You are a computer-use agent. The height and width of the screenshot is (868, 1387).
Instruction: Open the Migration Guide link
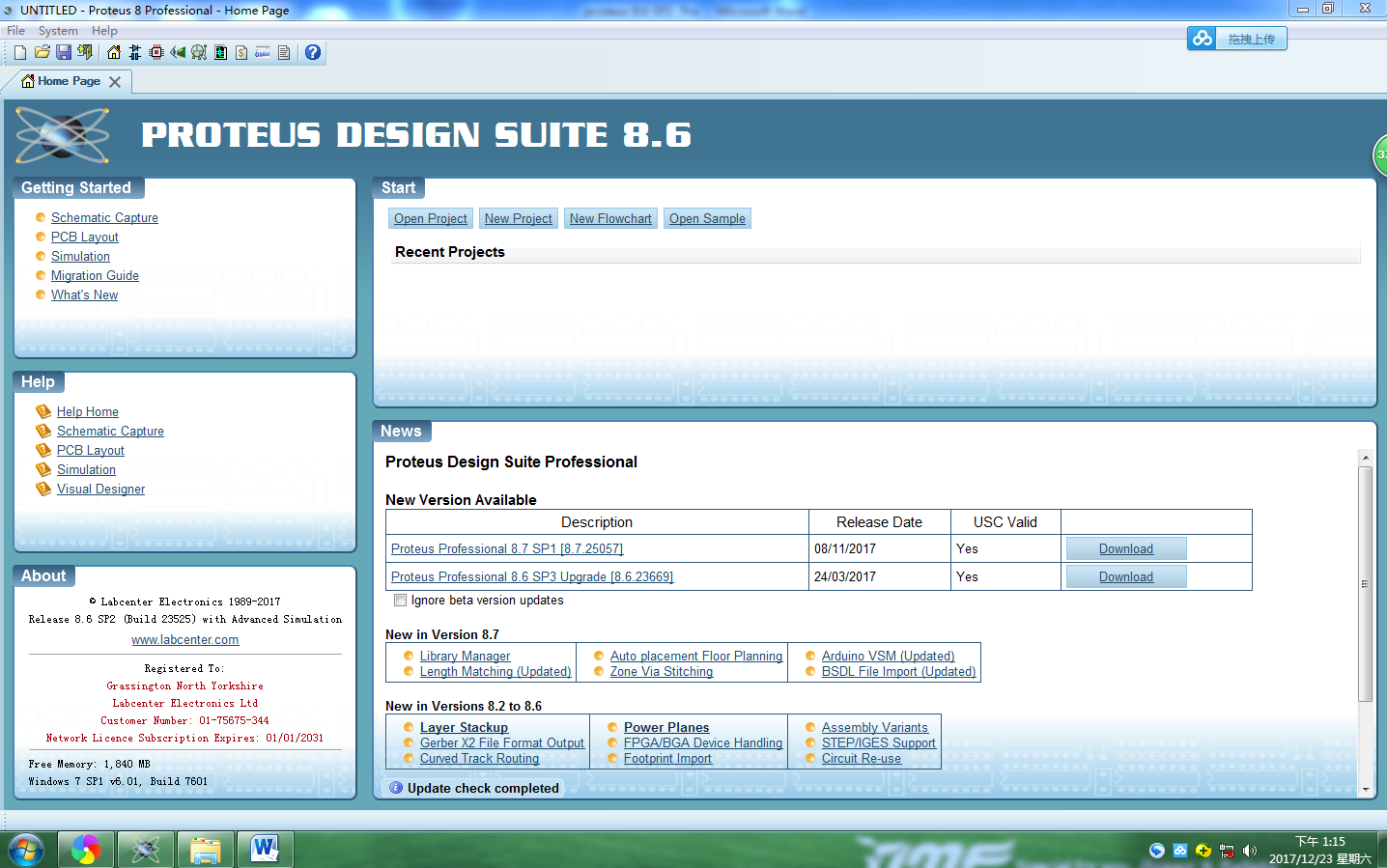click(x=95, y=276)
